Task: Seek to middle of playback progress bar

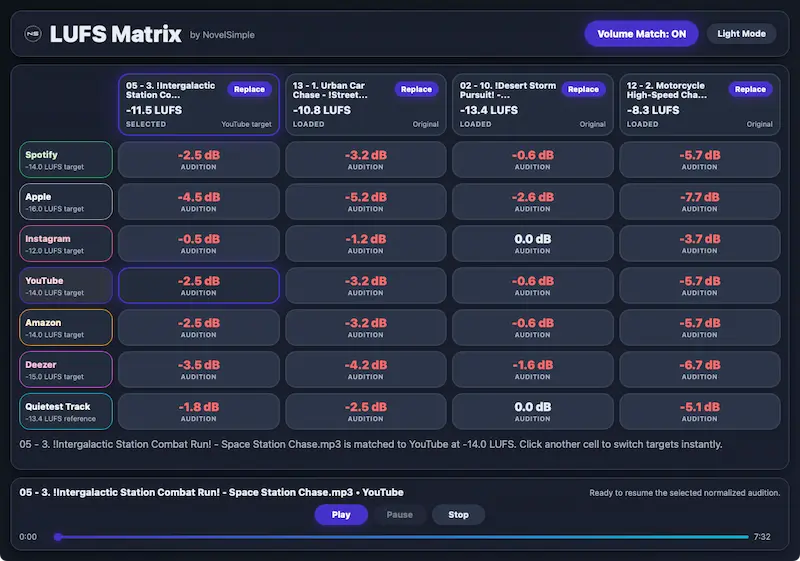Action: [x=402, y=537]
